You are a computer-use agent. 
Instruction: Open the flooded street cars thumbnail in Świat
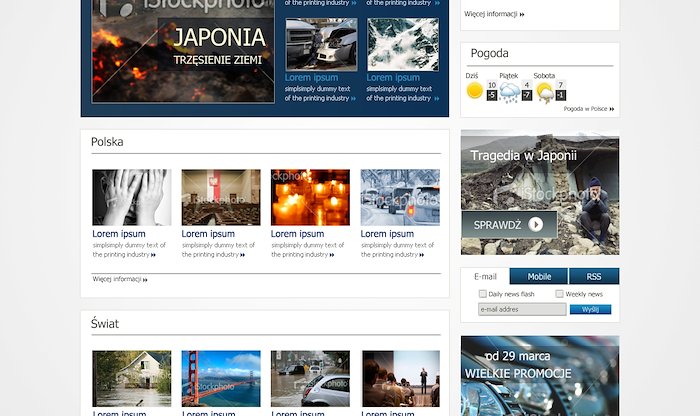click(310, 379)
